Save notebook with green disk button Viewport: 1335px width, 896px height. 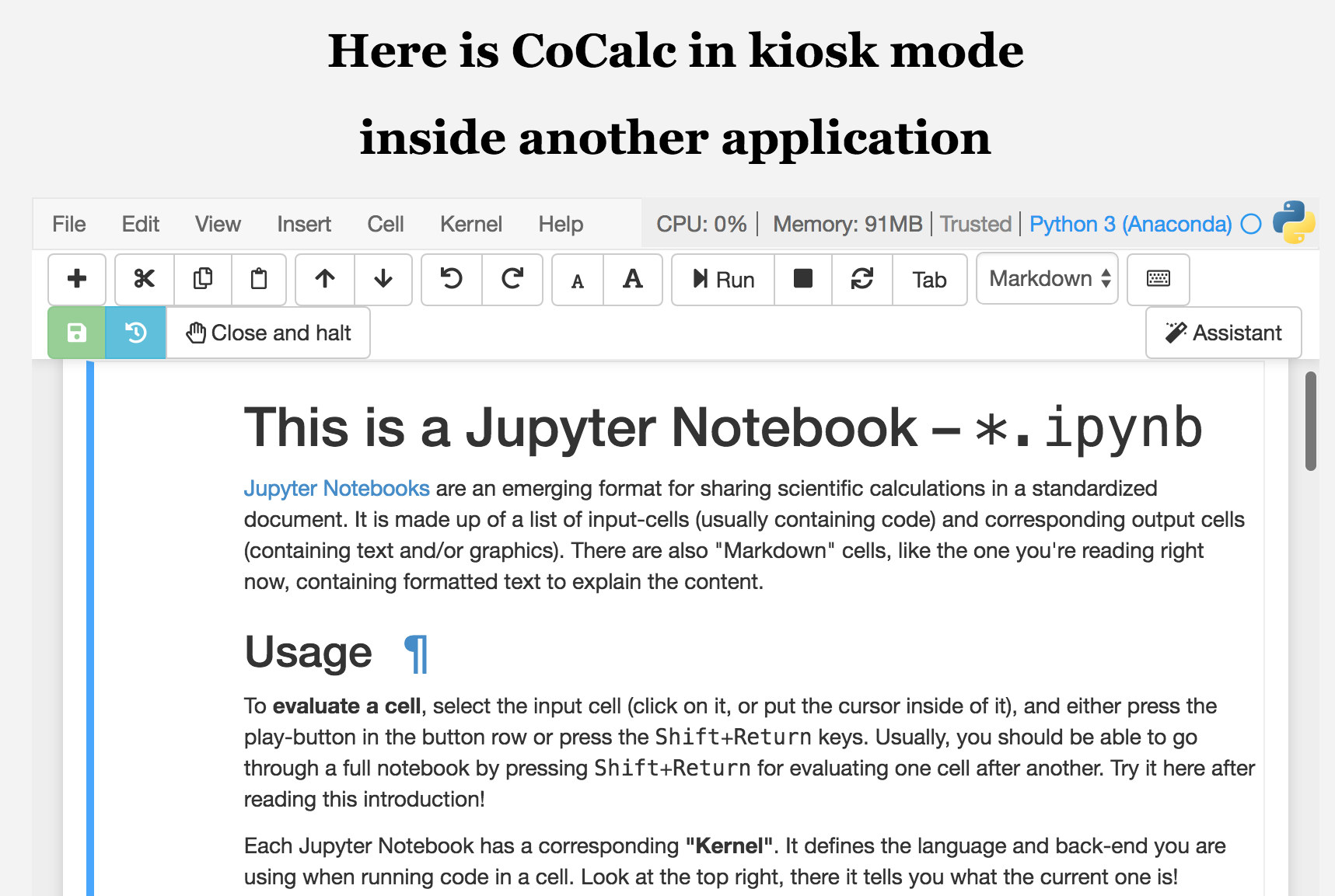coord(76,333)
